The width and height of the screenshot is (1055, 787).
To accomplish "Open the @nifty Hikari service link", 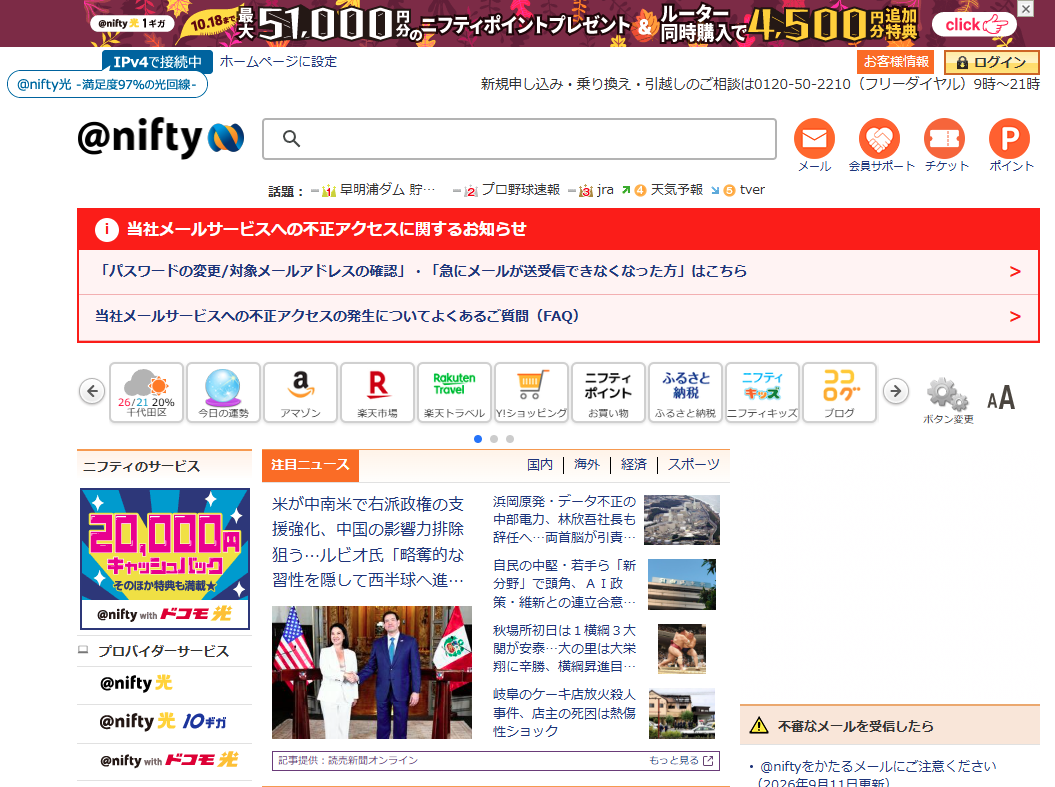I will [136, 683].
